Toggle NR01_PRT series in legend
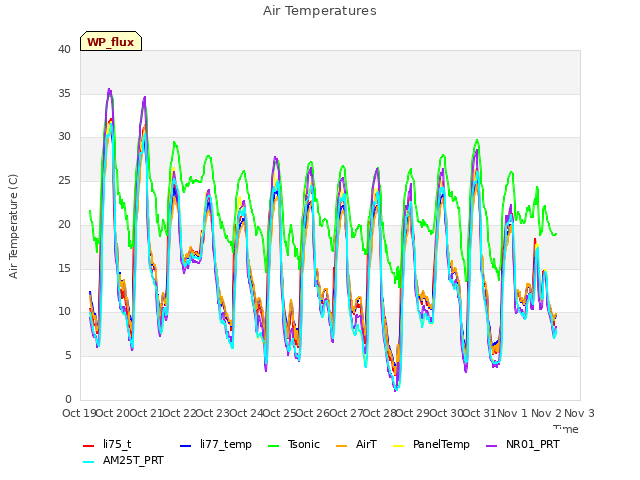The height and width of the screenshot is (480, 640). (523, 444)
